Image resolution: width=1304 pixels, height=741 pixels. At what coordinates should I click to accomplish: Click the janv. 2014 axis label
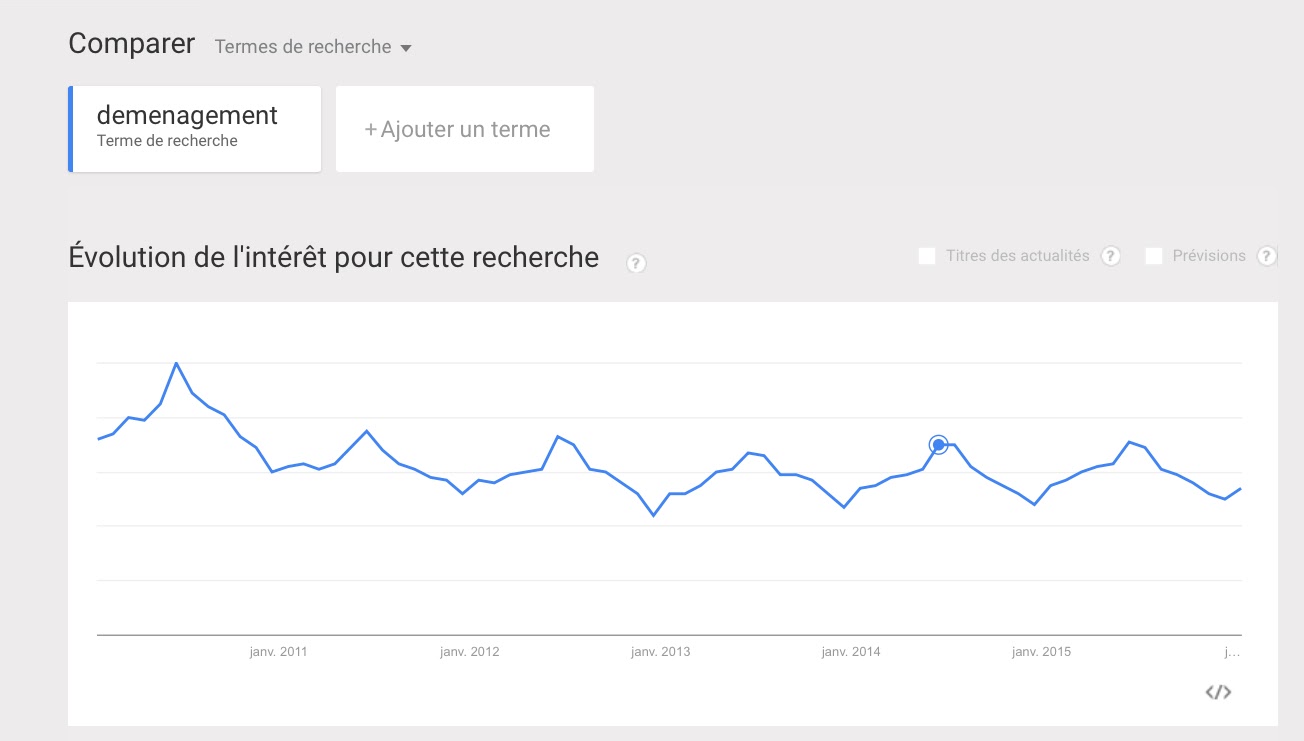[851, 652]
